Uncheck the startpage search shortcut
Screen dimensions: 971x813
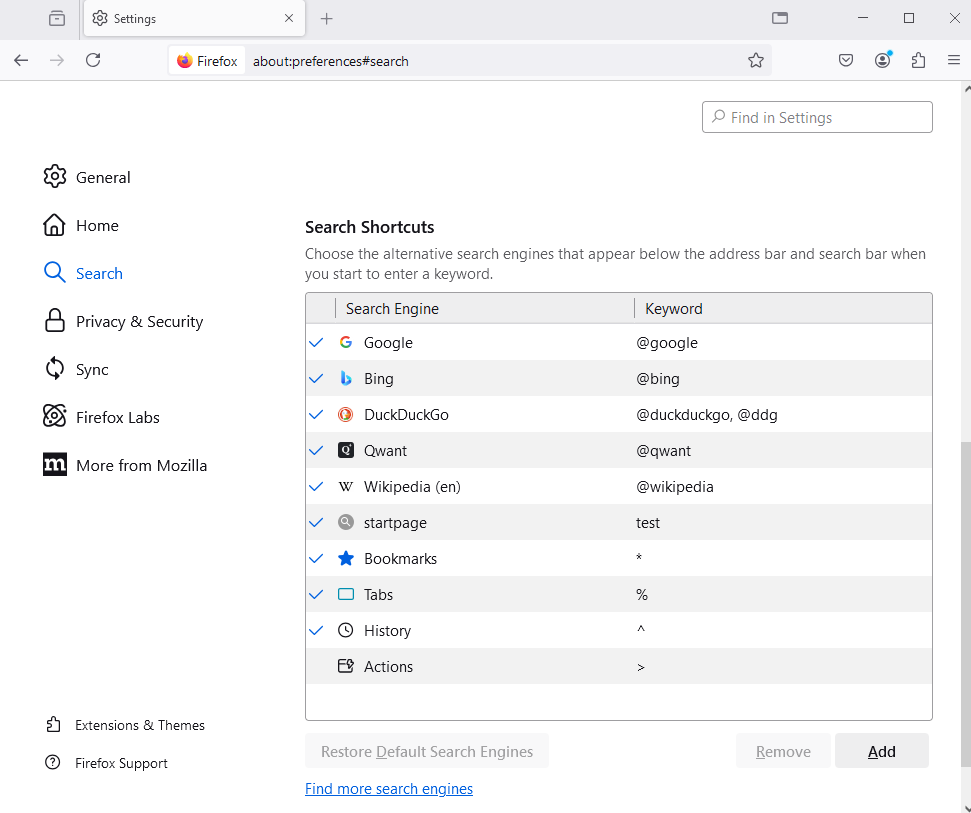pyautogui.click(x=316, y=523)
